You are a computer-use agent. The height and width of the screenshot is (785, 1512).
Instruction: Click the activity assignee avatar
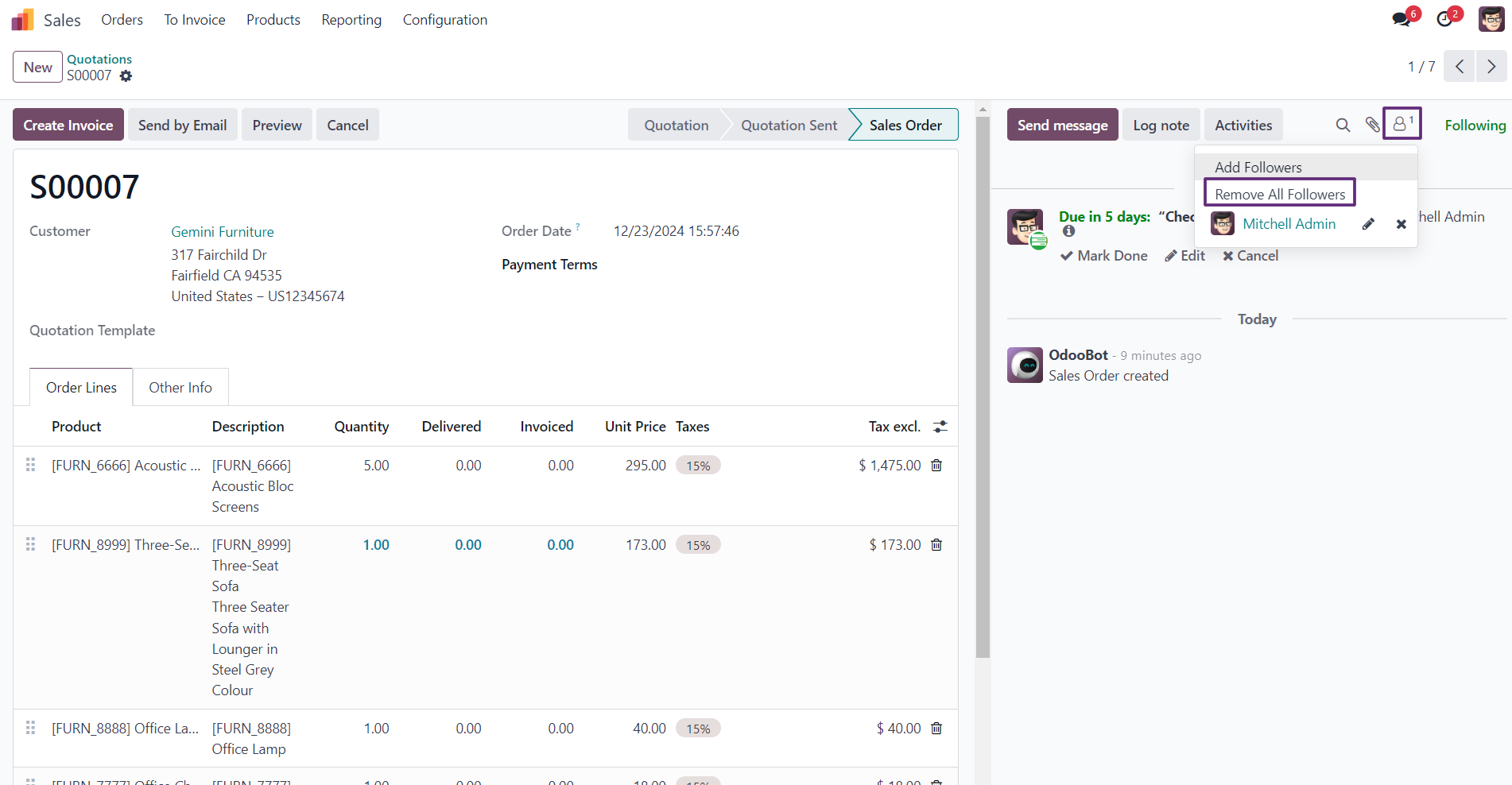click(1025, 227)
